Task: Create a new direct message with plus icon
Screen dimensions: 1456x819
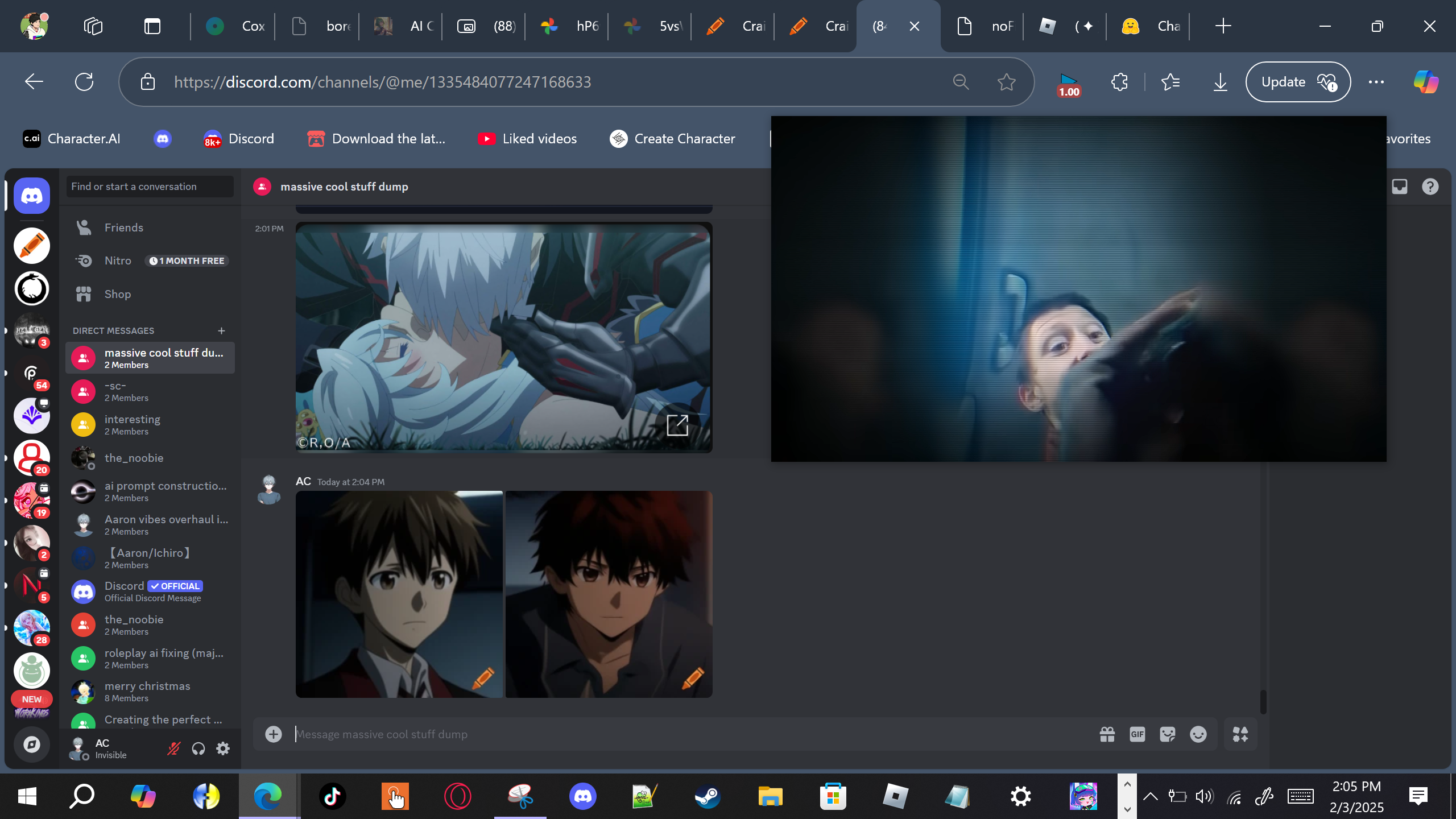Action: tap(221, 330)
